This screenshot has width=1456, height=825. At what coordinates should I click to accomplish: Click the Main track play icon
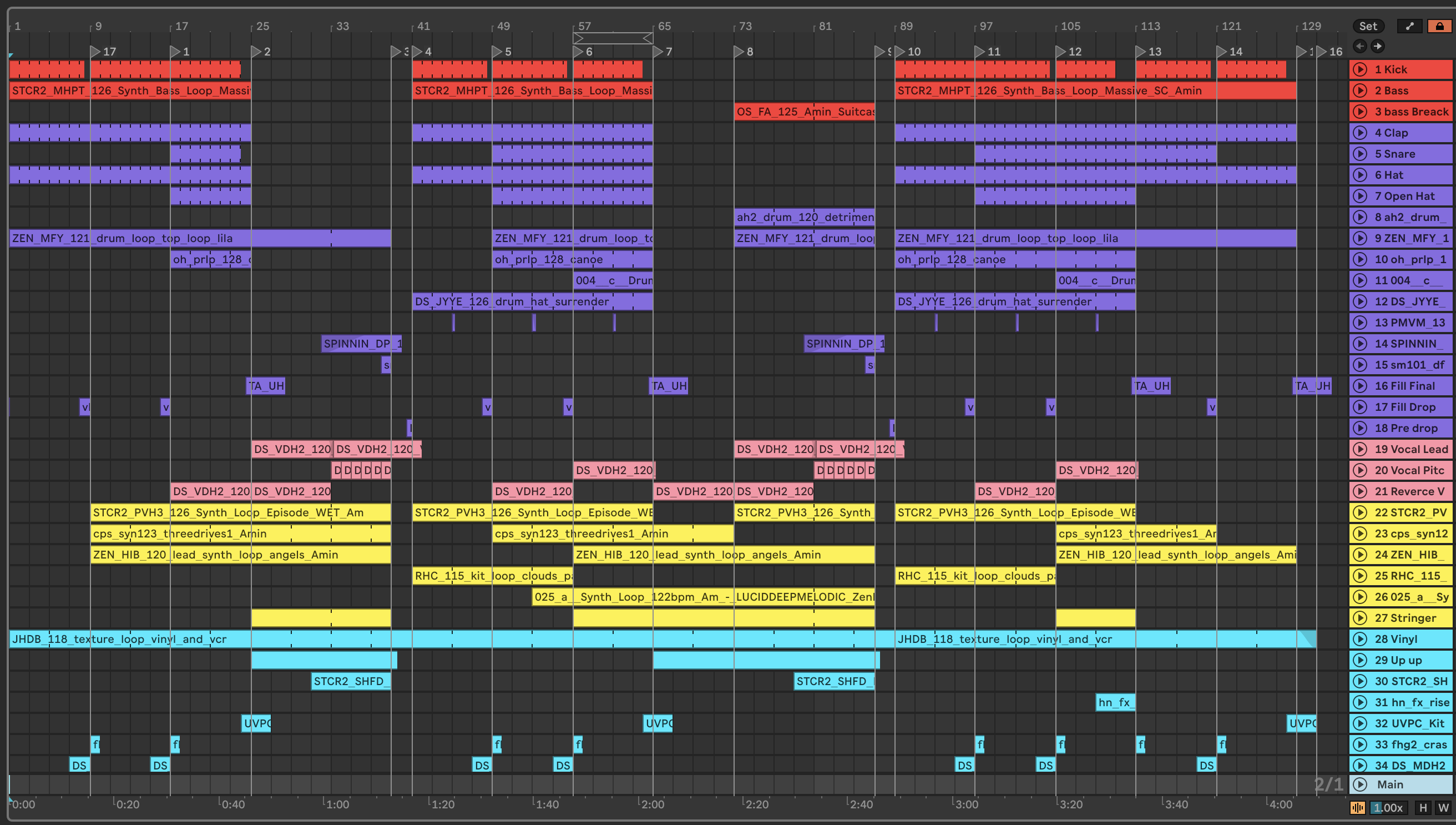1359,785
